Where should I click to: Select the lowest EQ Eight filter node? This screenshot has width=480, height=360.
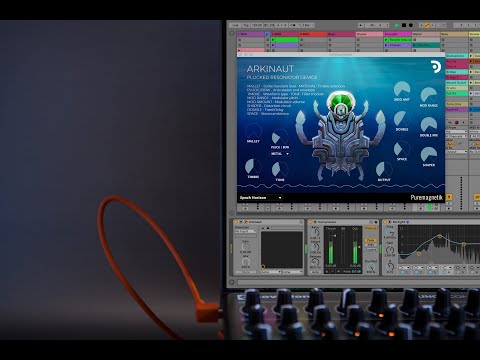tap(419, 254)
